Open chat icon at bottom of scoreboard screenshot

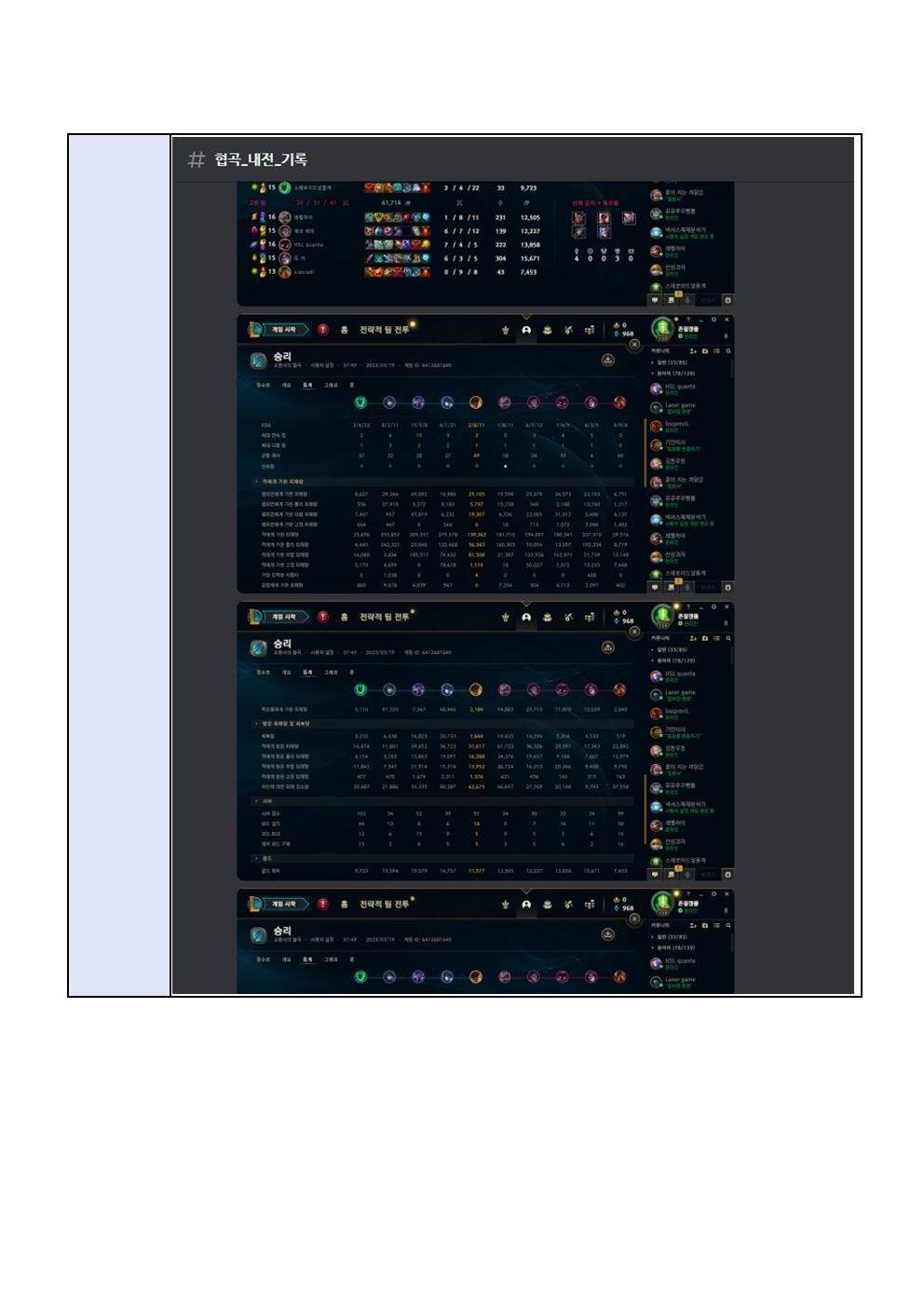655,300
